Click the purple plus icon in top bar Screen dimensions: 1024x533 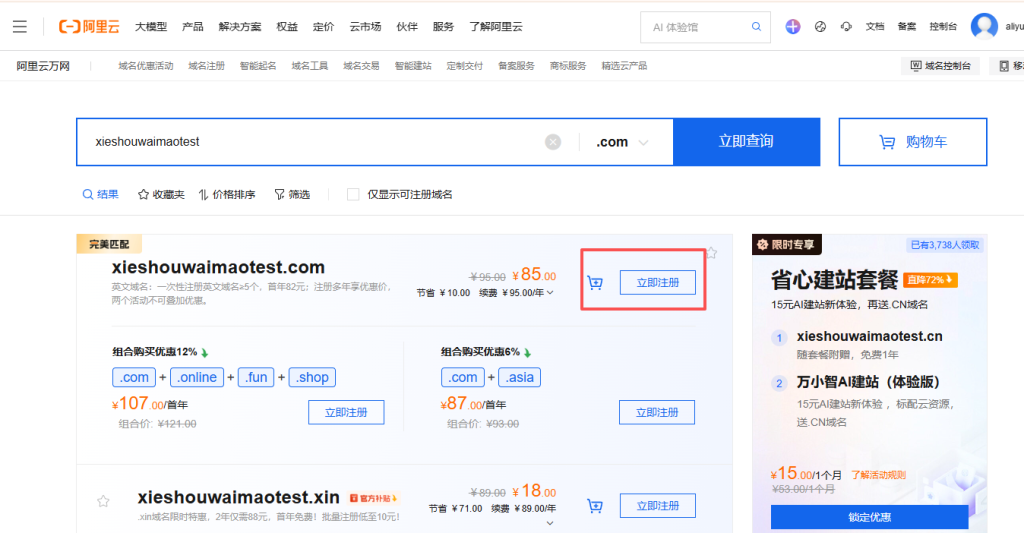(793, 27)
